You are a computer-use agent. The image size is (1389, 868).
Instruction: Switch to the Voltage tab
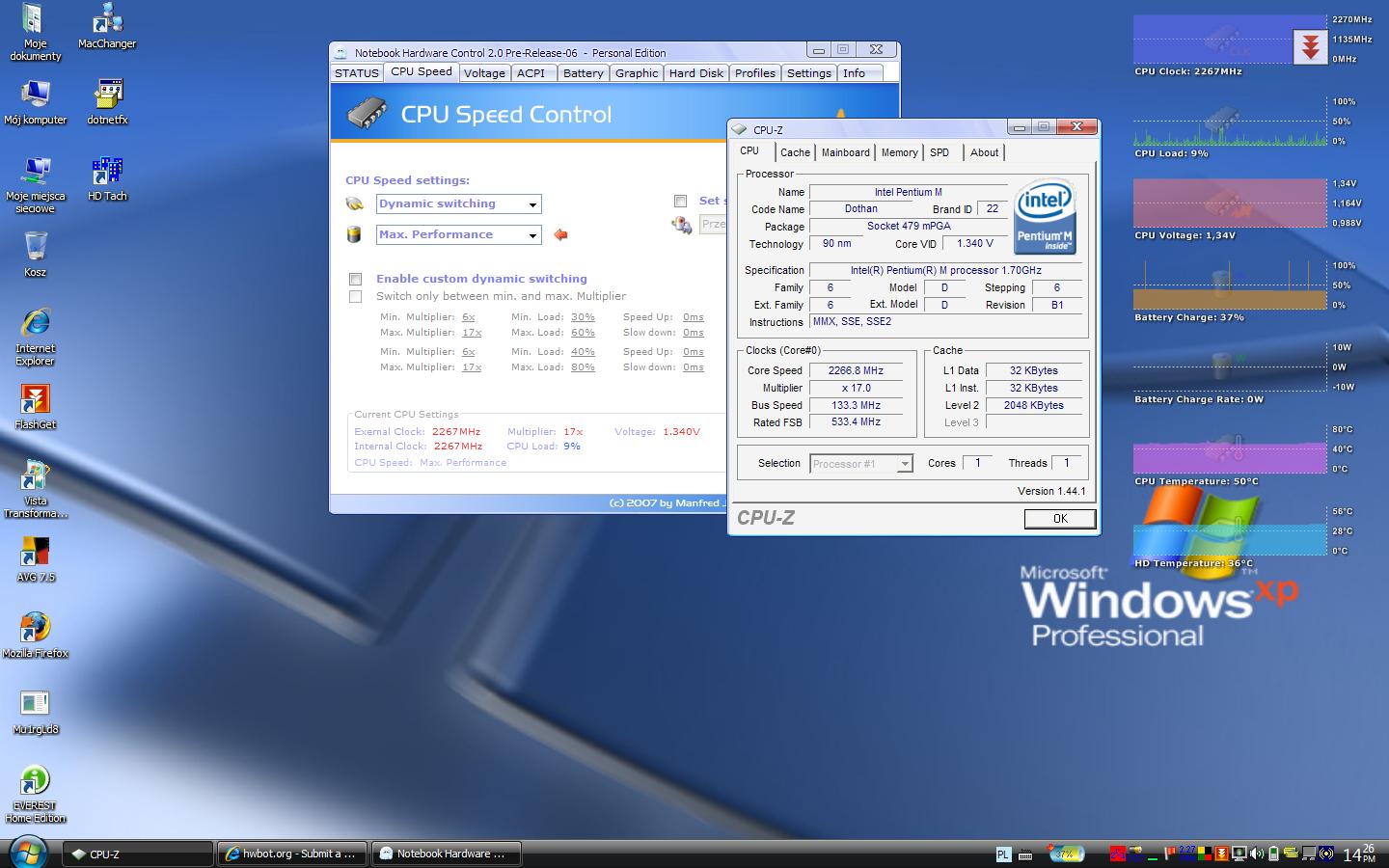[484, 73]
